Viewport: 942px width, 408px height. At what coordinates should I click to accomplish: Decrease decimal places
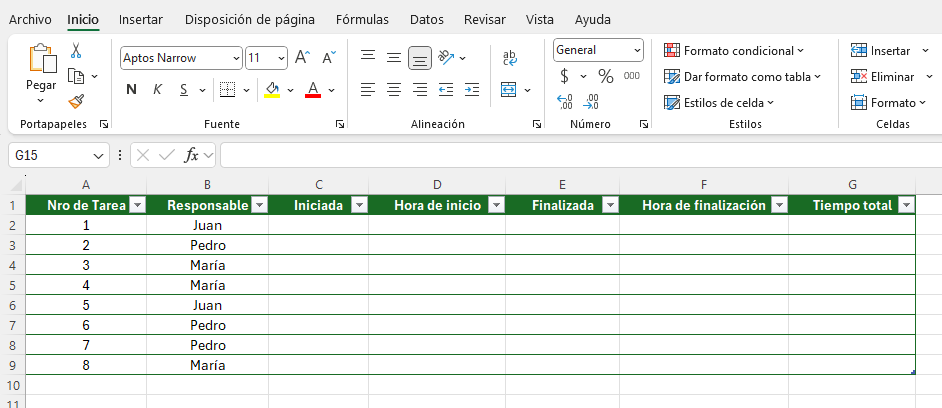tap(591, 102)
